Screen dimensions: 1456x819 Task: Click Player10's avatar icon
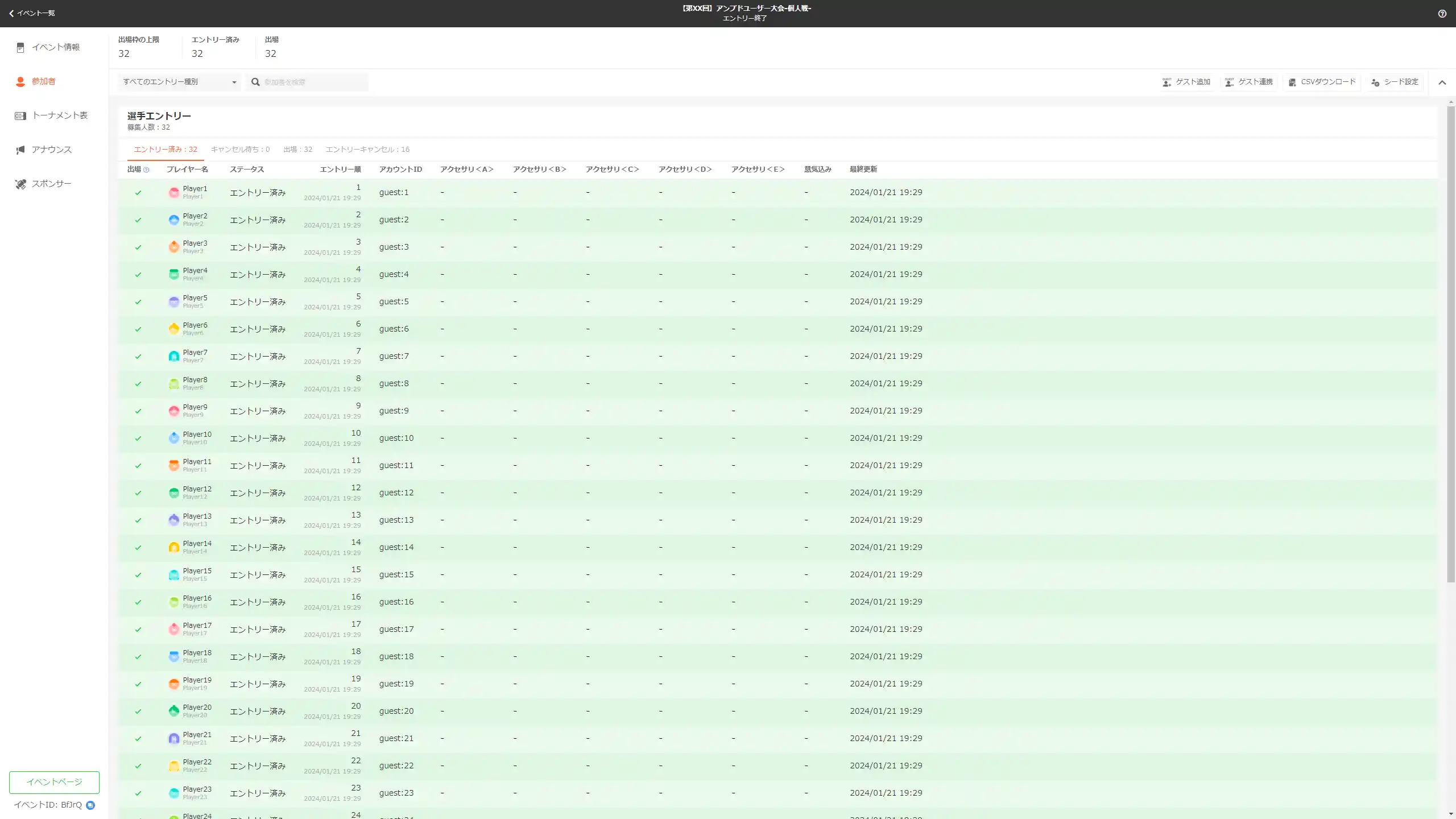[x=174, y=438]
